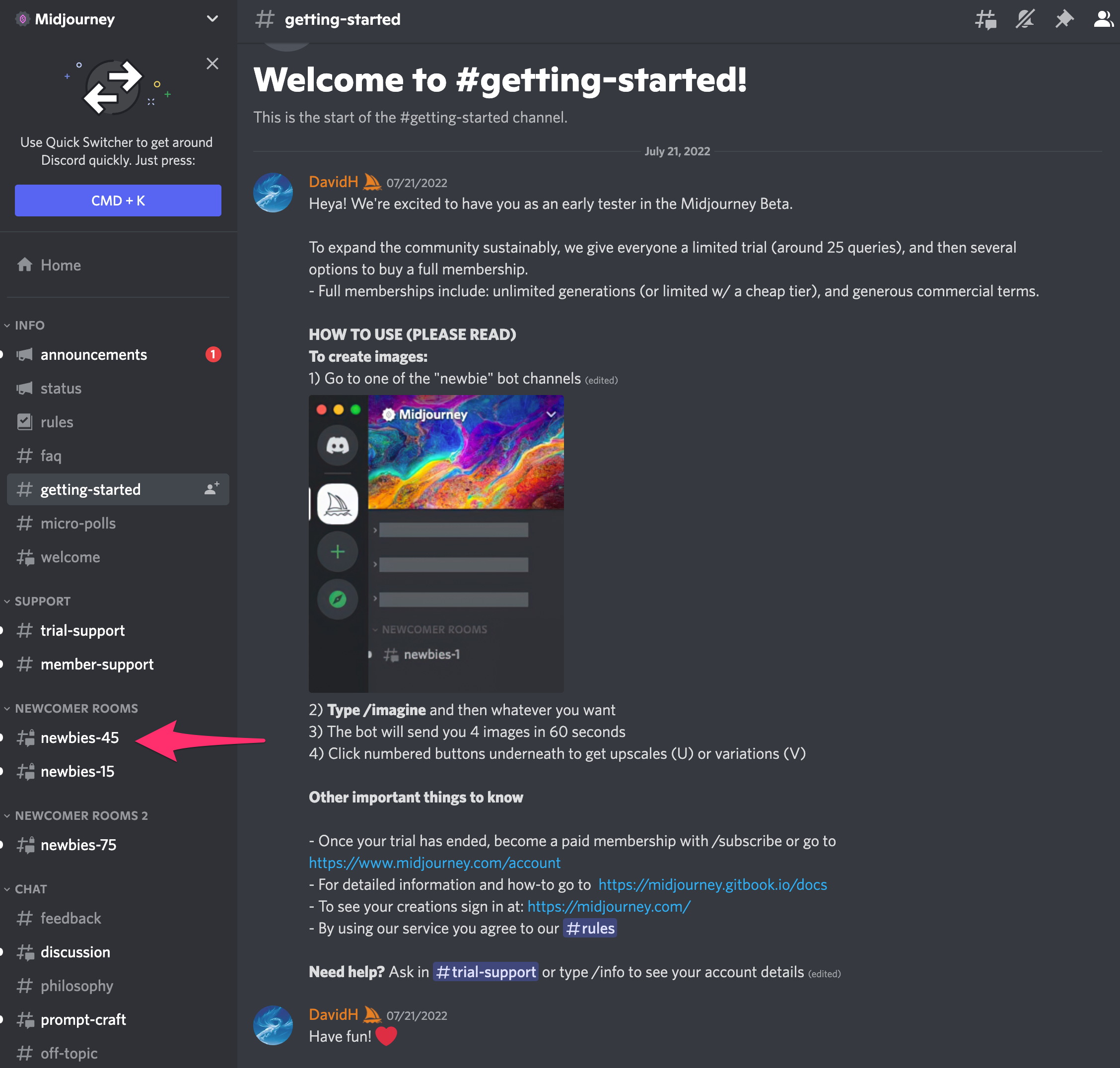Select the trial-support channel
The height and width of the screenshot is (1068, 1120).
[82, 630]
